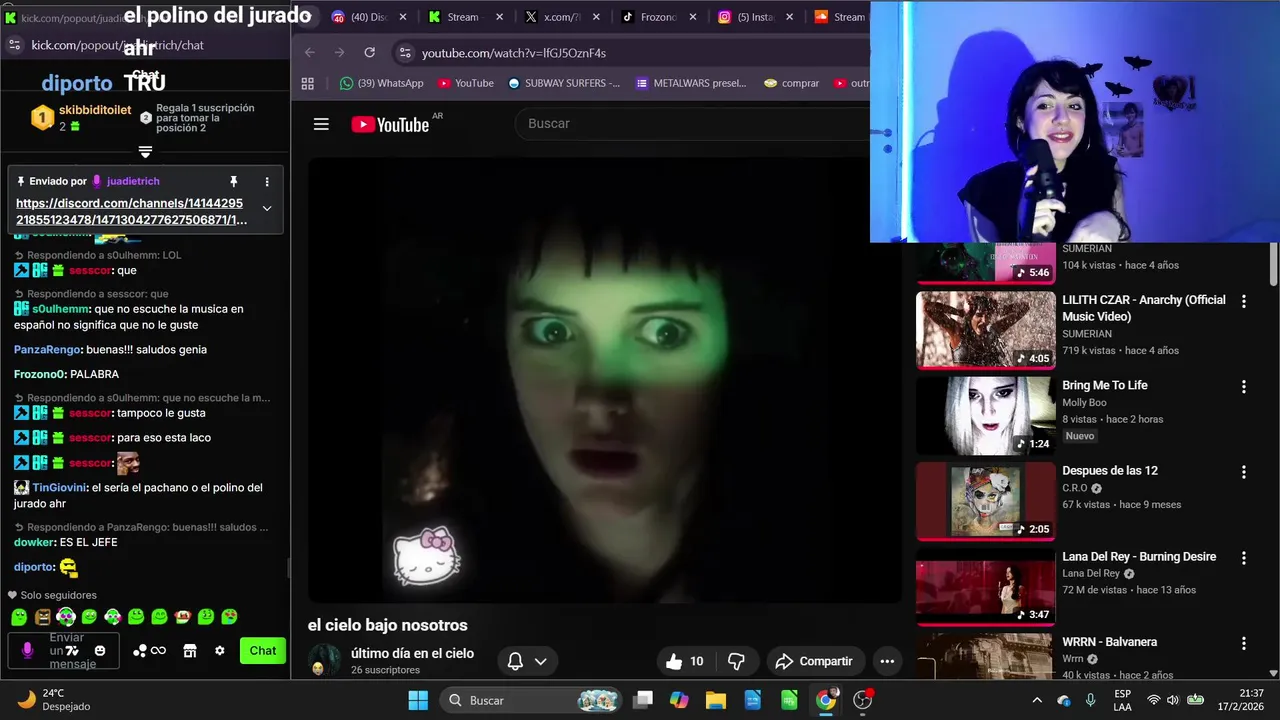Click the YouTube recommendations scrollbar
This screenshot has width=1280, height=720.
pyautogui.click(x=1273, y=263)
